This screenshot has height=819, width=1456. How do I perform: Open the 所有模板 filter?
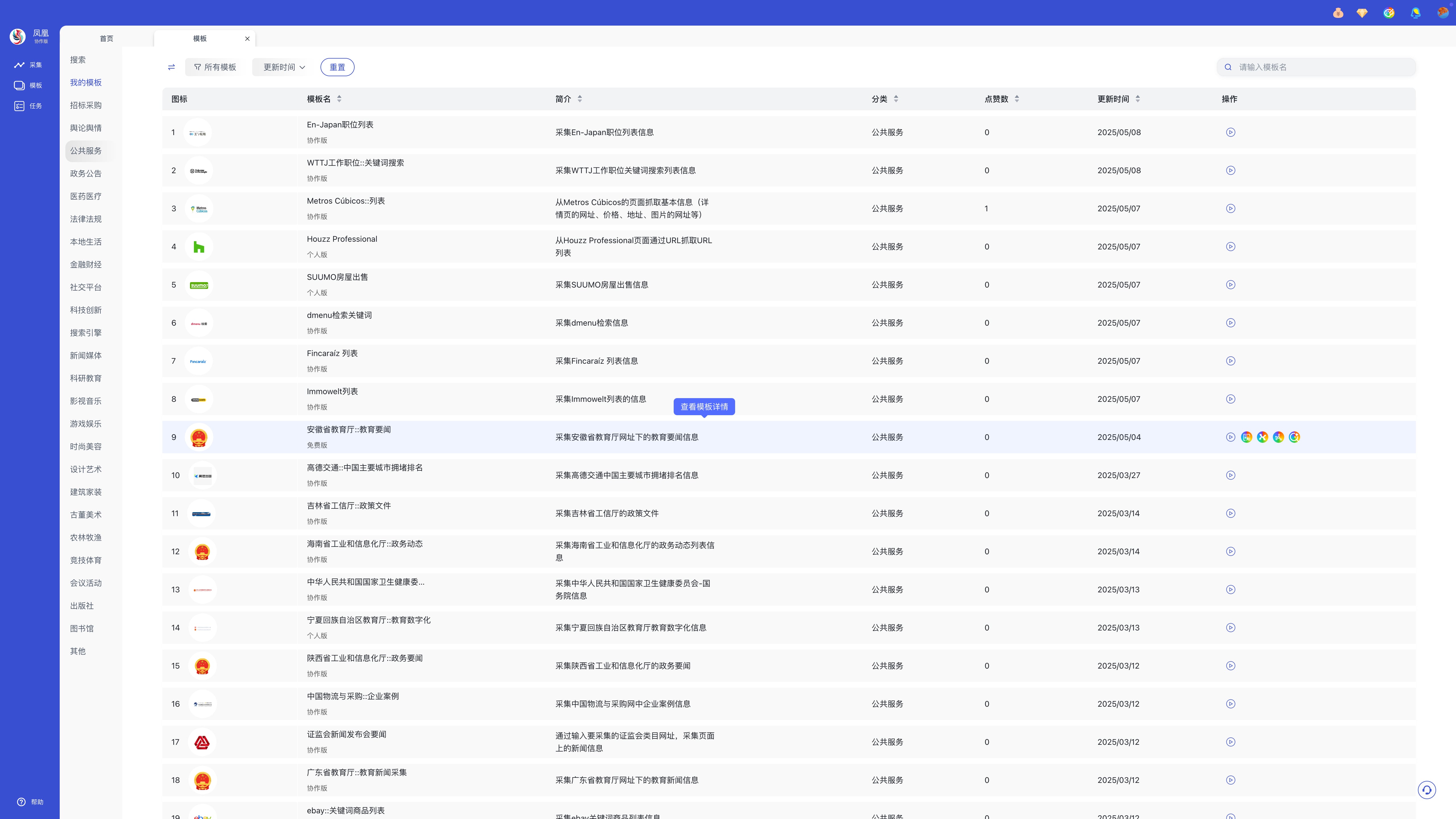(x=215, y=67)
